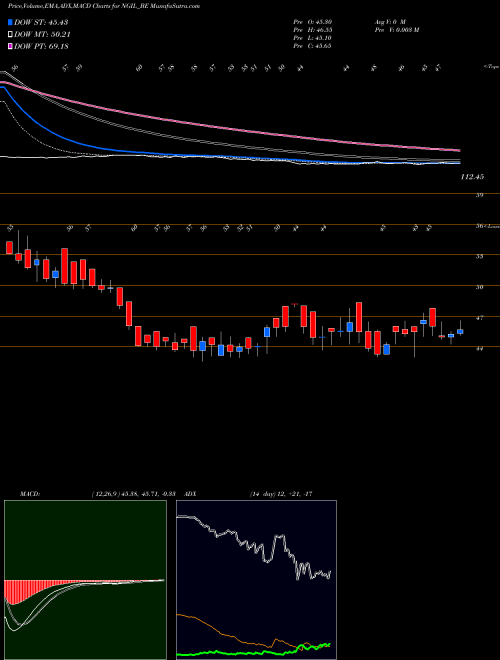Click the 'Pre C: 45.65' close value
This screenshot has width=500, height=660.
[312, 45]
